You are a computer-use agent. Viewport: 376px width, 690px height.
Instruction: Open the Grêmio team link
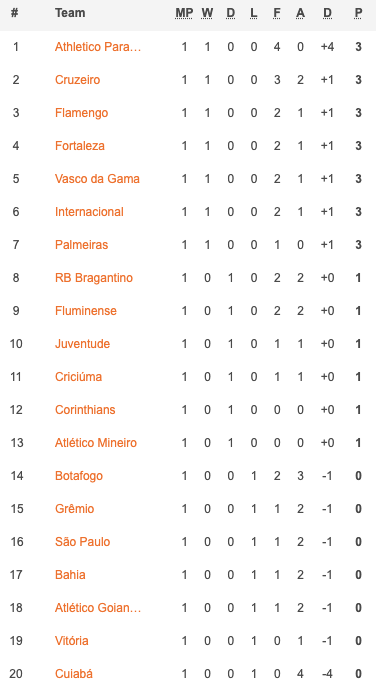pos(74,509)
